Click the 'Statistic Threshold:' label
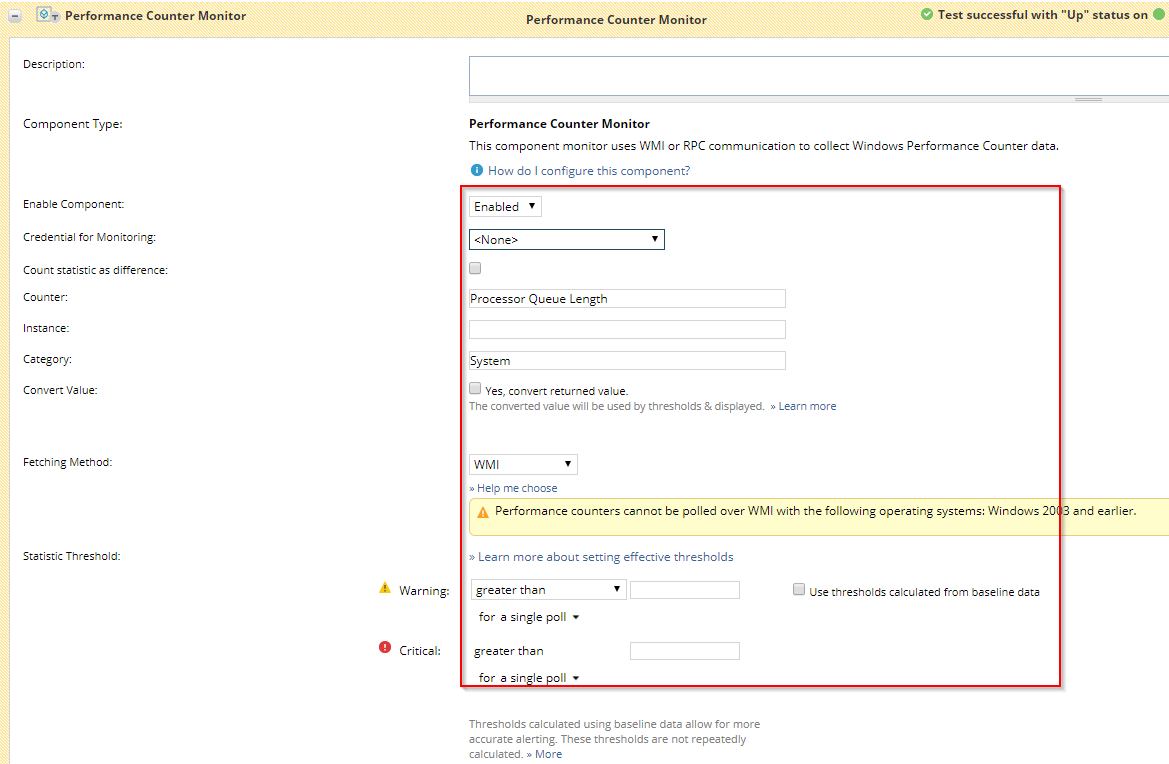 tap(72, 556)
